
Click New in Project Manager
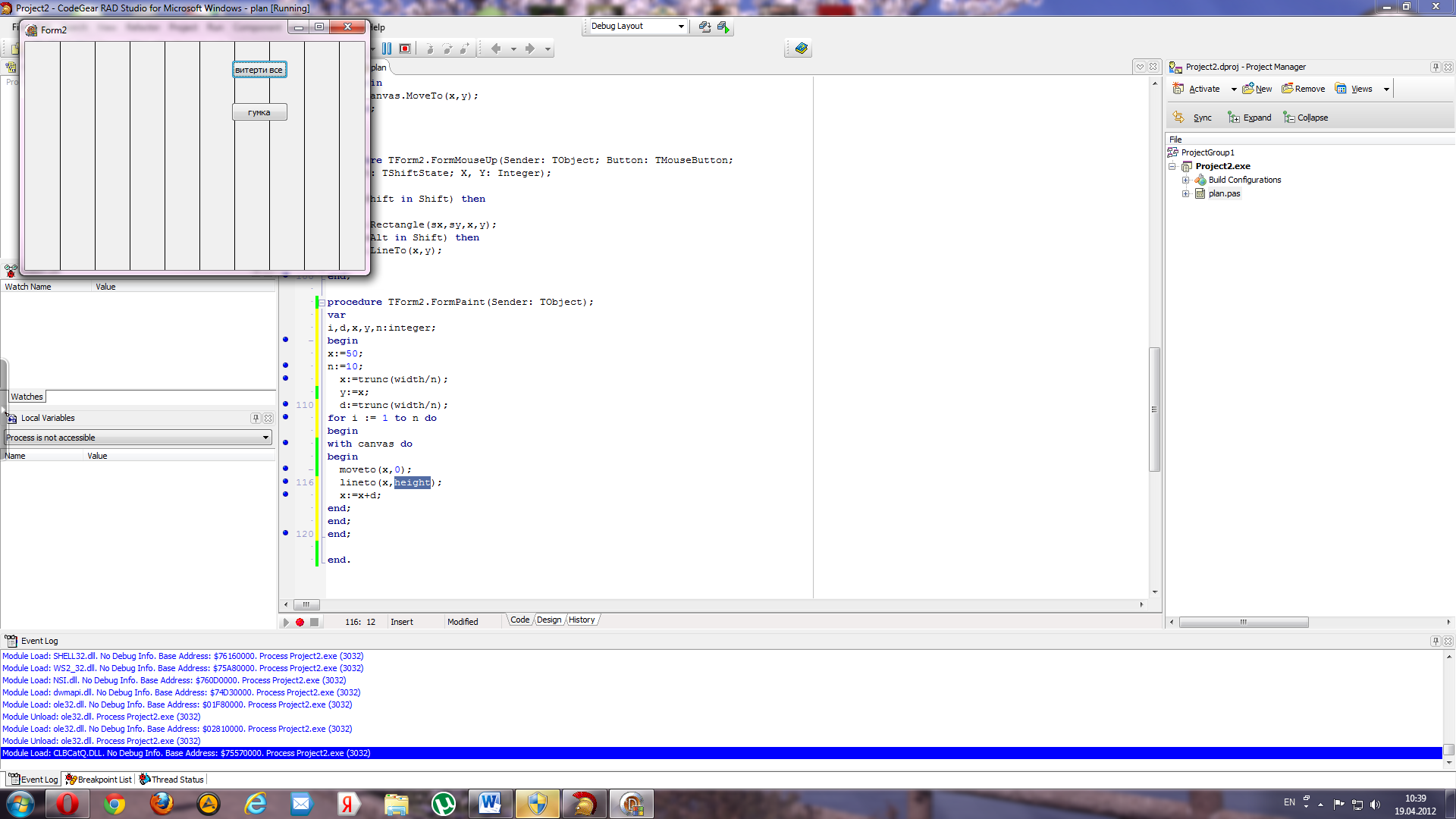[1257, 89]
